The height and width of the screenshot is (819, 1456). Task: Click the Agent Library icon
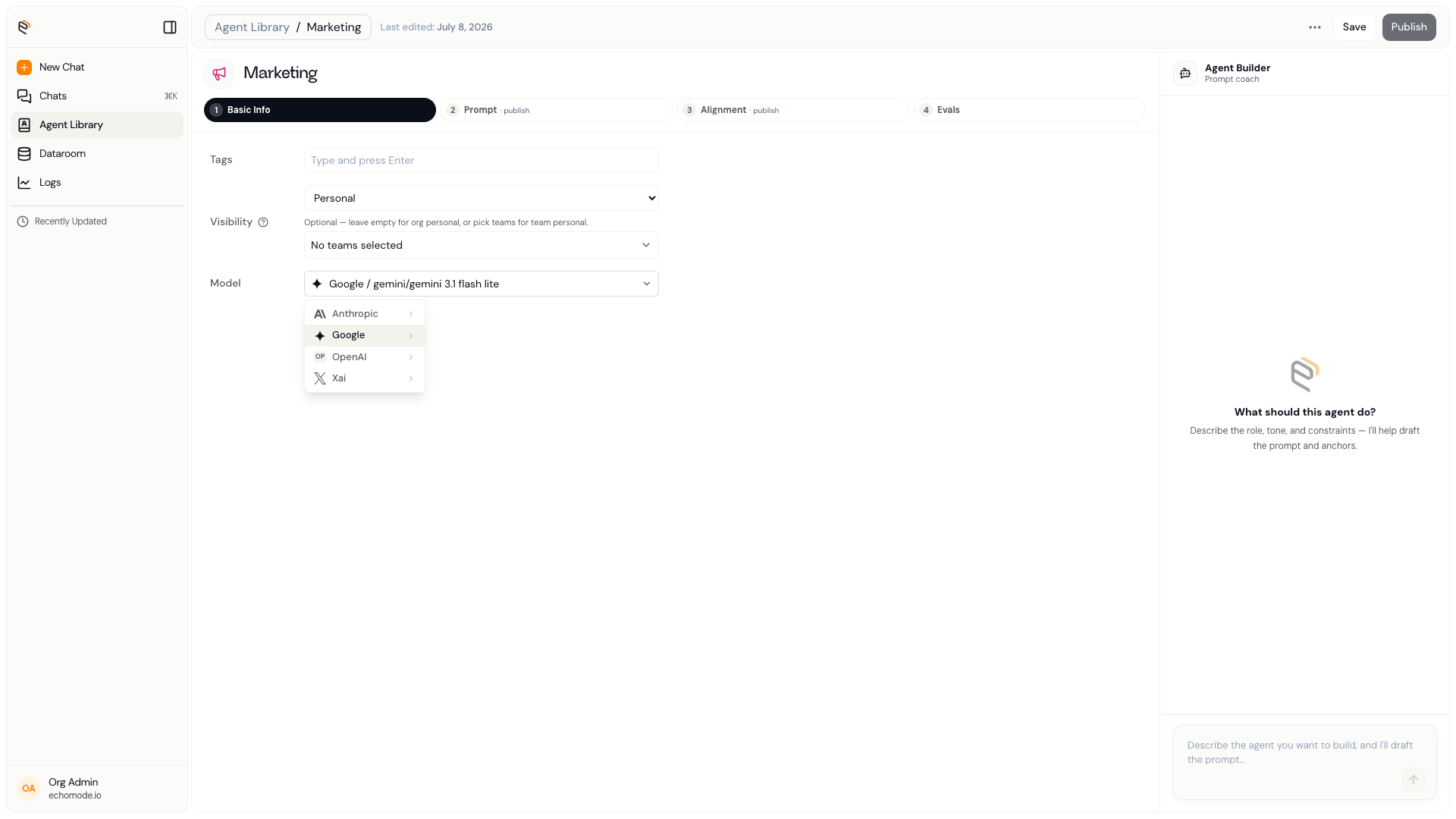click(x=24, y=125)
